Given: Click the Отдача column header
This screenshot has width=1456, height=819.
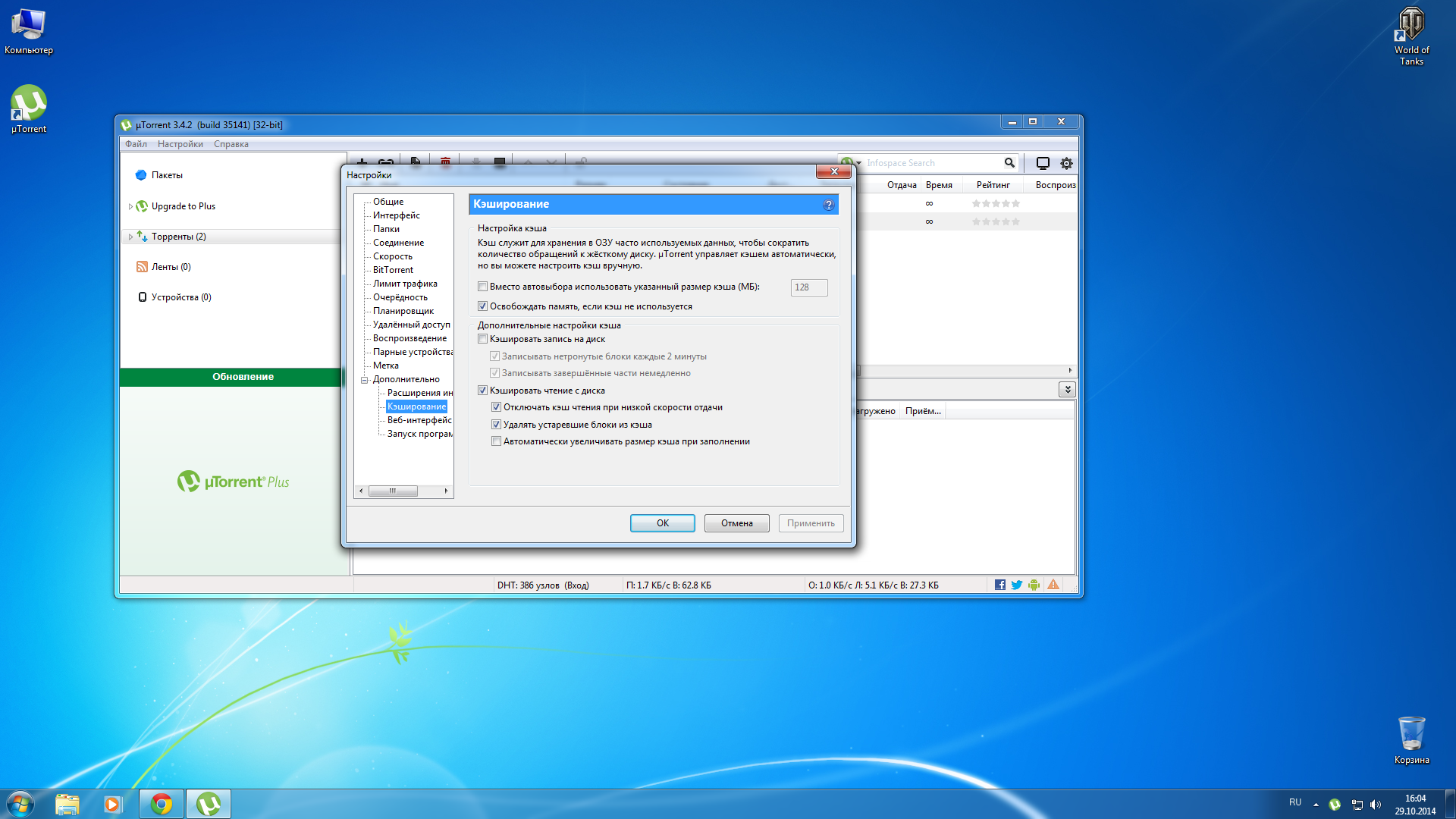Looking at the screenshot, I should click(x=902, y=185).
